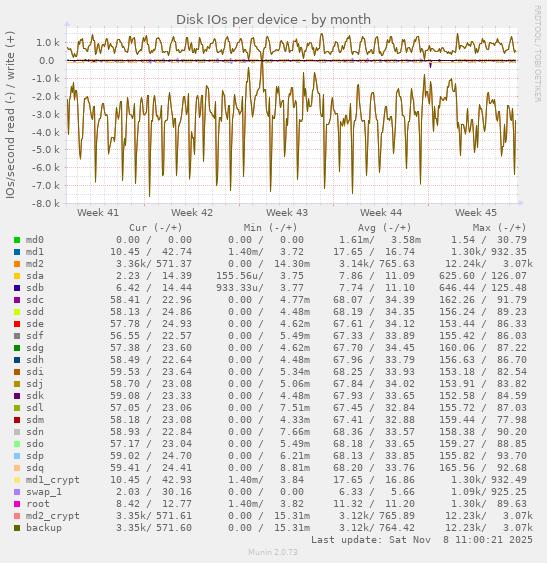Viewport: 547px width, 563px height.
Task: Click the sdk legend label
Action: coord(34,396)
